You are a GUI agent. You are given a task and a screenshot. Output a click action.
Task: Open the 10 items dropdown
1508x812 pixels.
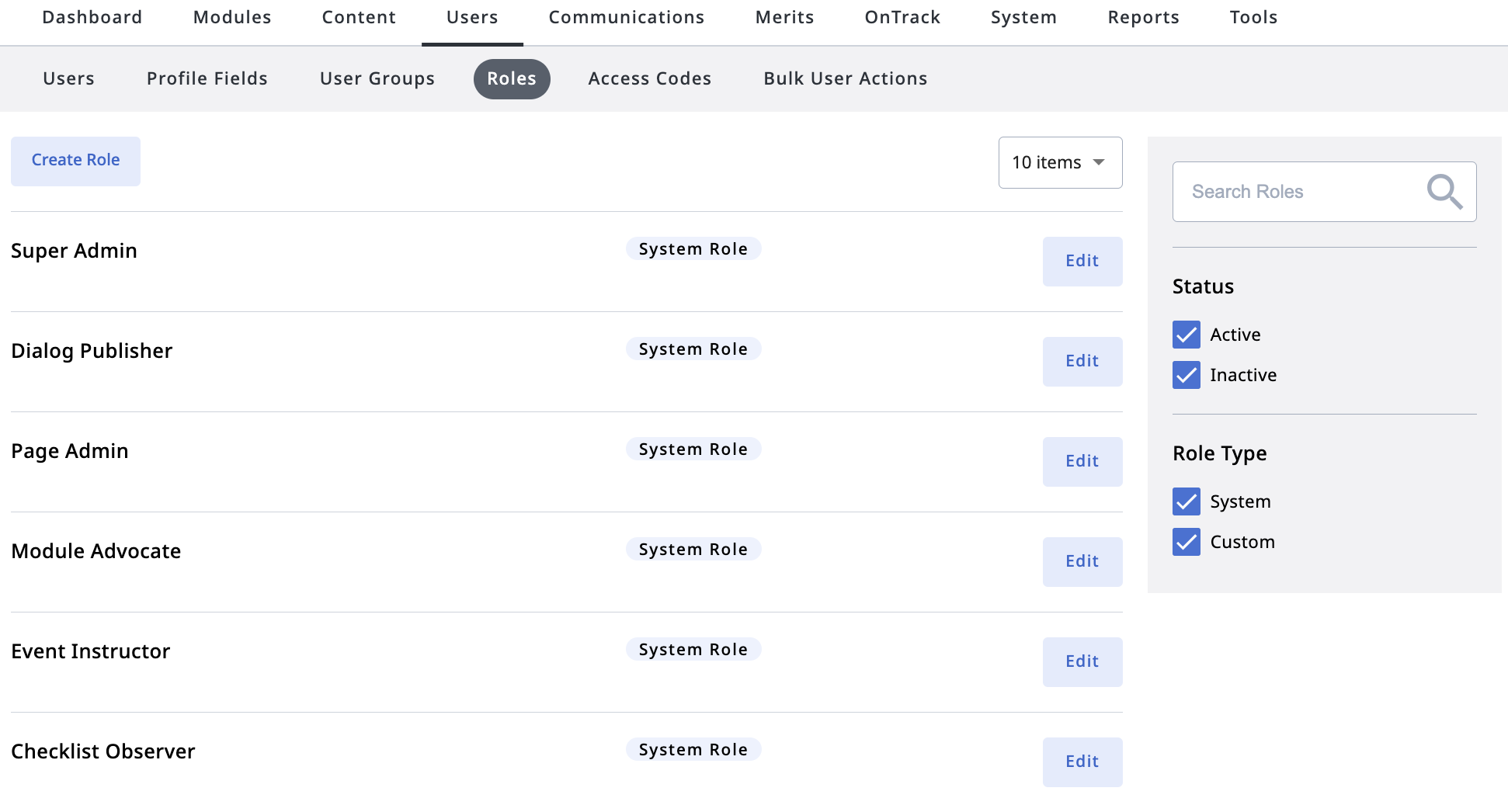[x=1060, y=162]
